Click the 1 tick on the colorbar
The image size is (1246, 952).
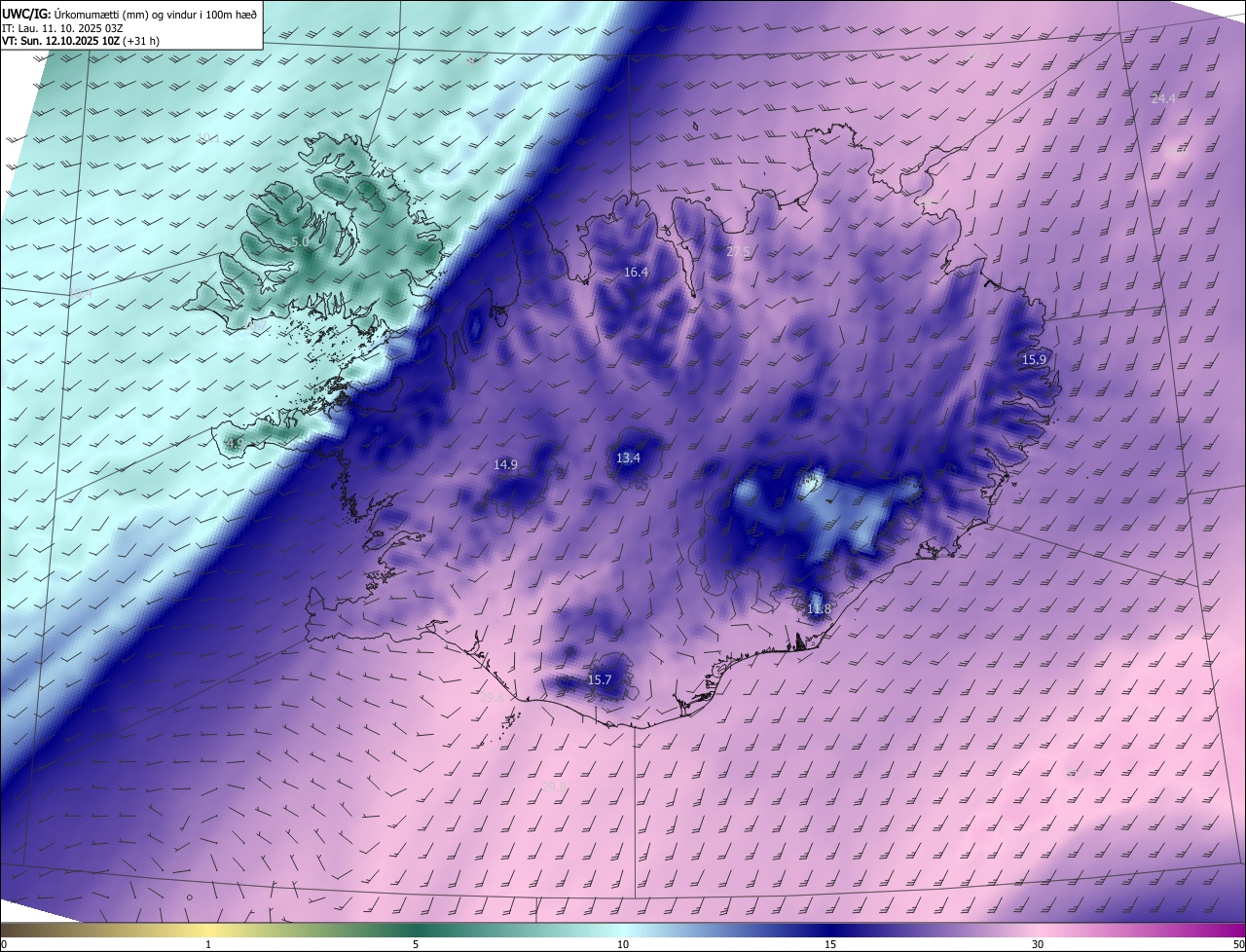click(x=208, y=944)
